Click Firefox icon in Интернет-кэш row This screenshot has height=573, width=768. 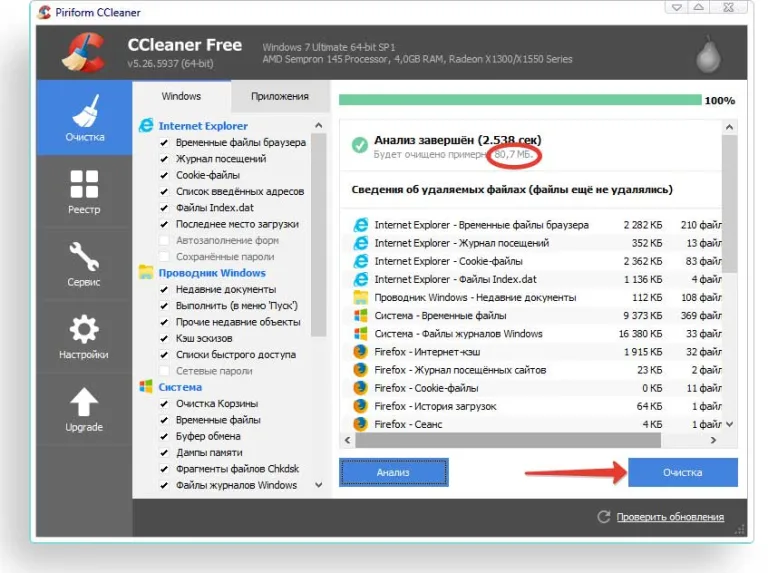point(360,352)
